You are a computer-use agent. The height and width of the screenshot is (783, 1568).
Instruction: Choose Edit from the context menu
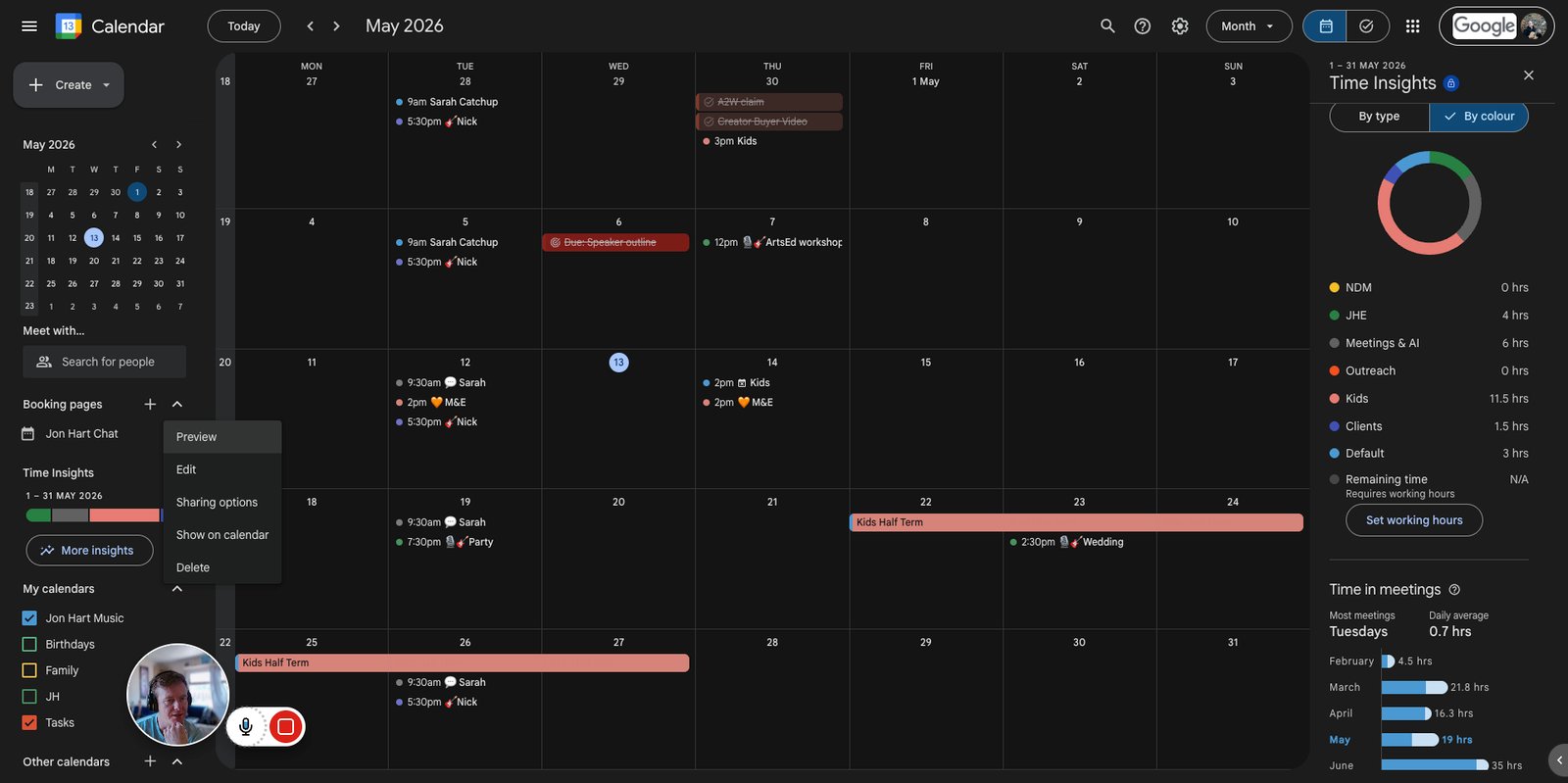[222, 469]
